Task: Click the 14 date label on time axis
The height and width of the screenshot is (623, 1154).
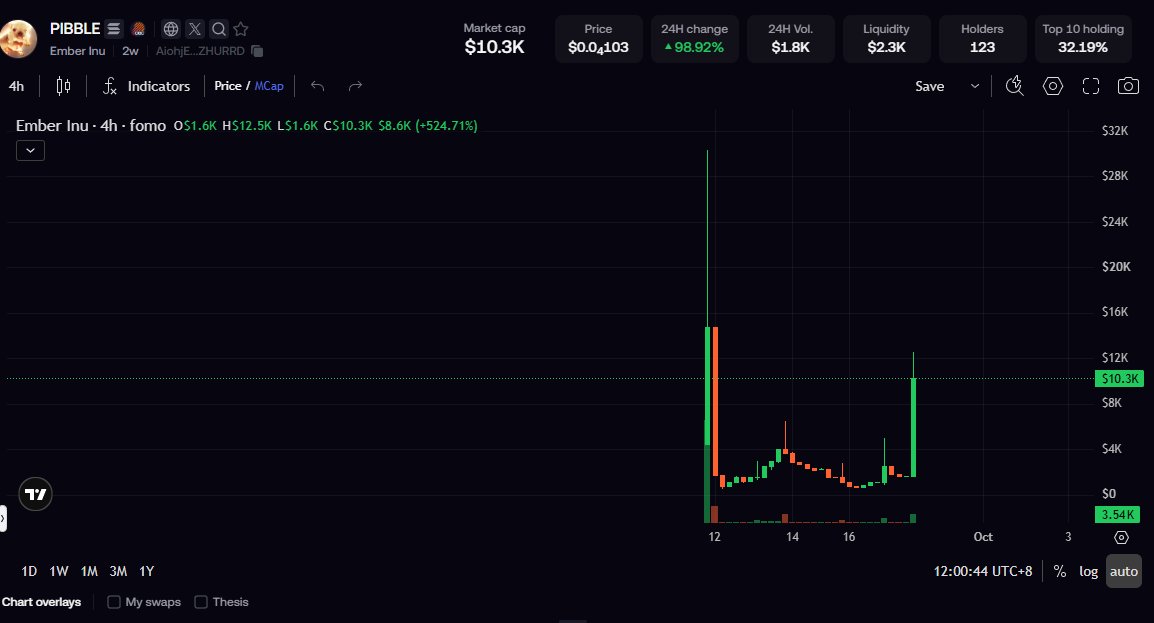Action: point(792,537)
